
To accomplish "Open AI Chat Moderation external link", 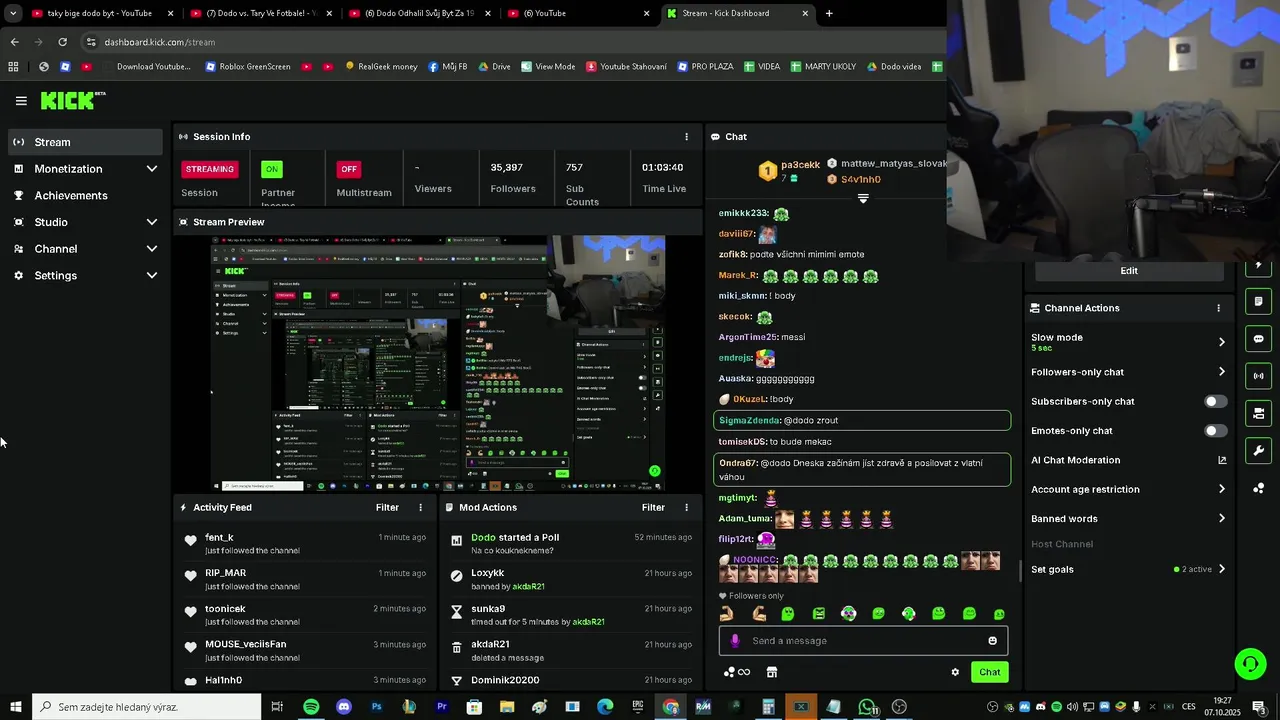I will [x=1222, y=460].
